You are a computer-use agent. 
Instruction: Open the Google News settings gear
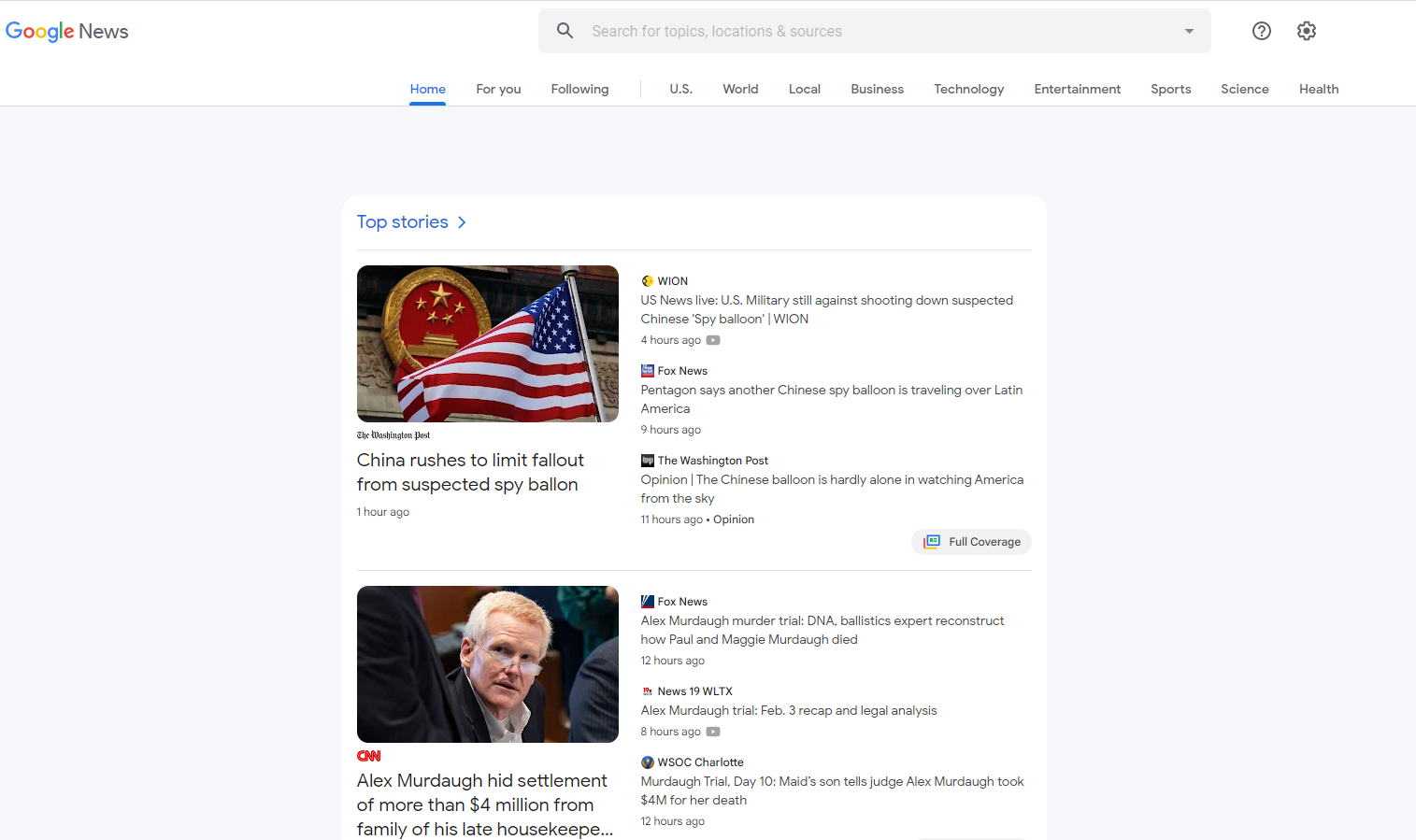(1306, 30)
